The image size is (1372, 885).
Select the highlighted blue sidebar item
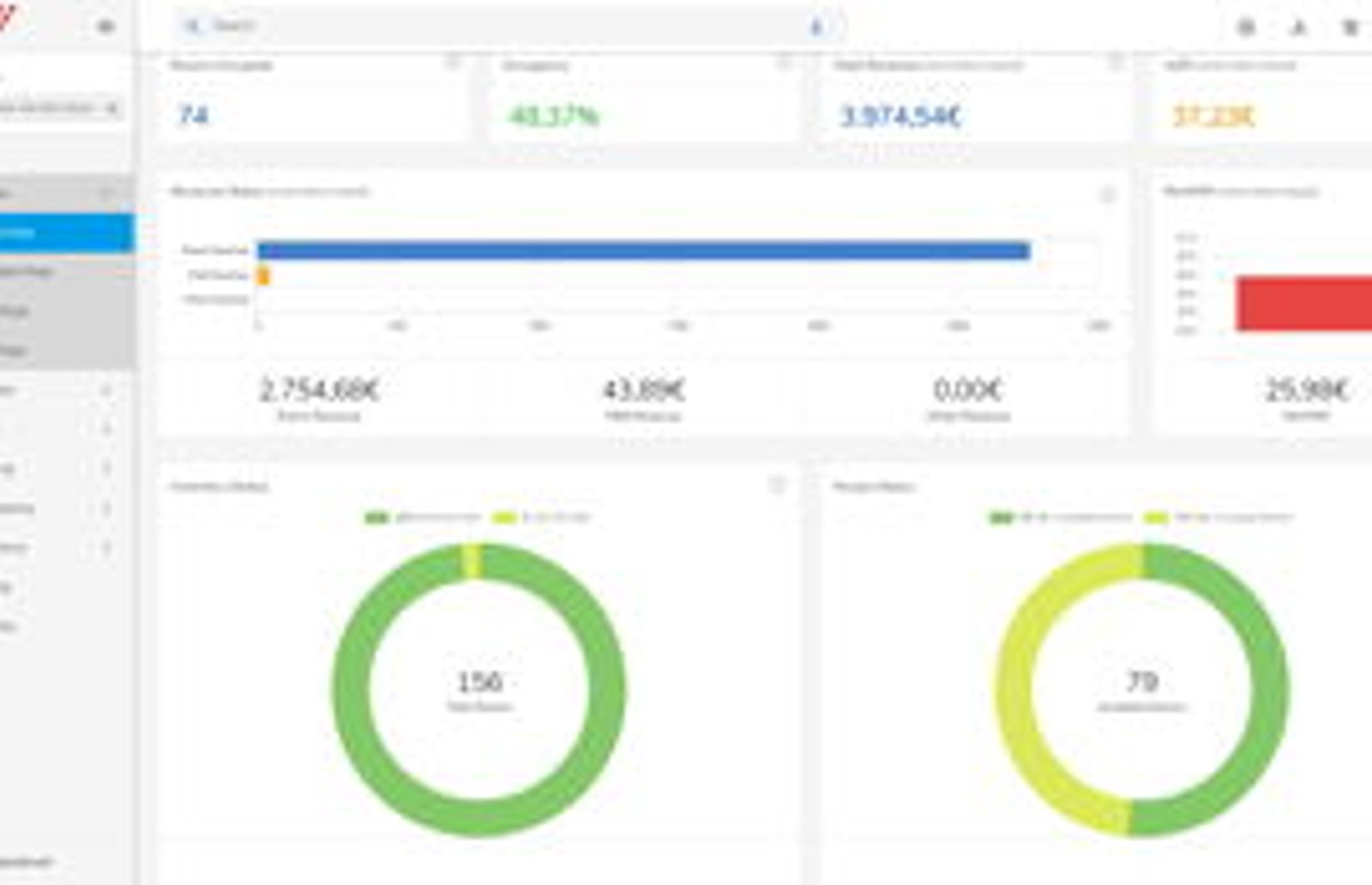click(66, 232)
